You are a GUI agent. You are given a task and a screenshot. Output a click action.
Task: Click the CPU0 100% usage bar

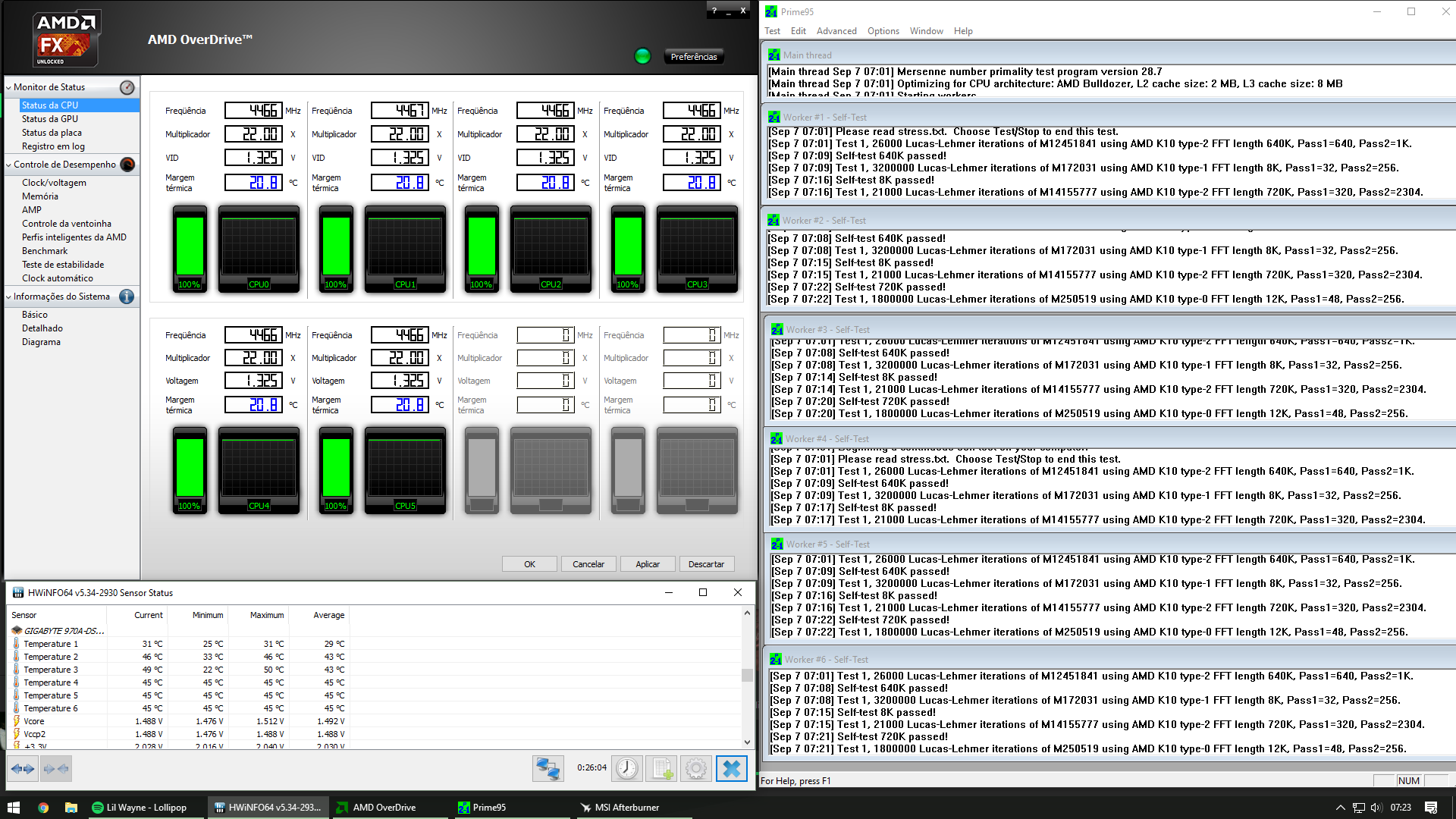(190, 249)
